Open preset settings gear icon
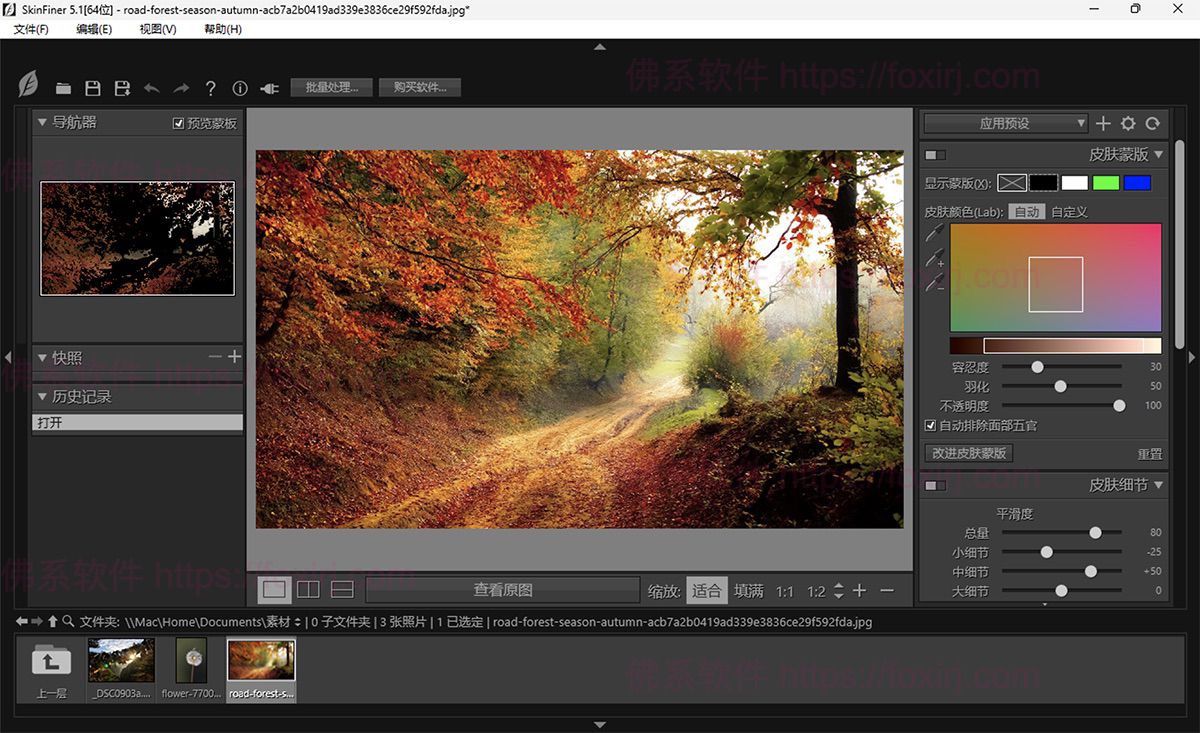This screenshot has height=733, width=1200. pyautogui.click(x=1128, y=124)
